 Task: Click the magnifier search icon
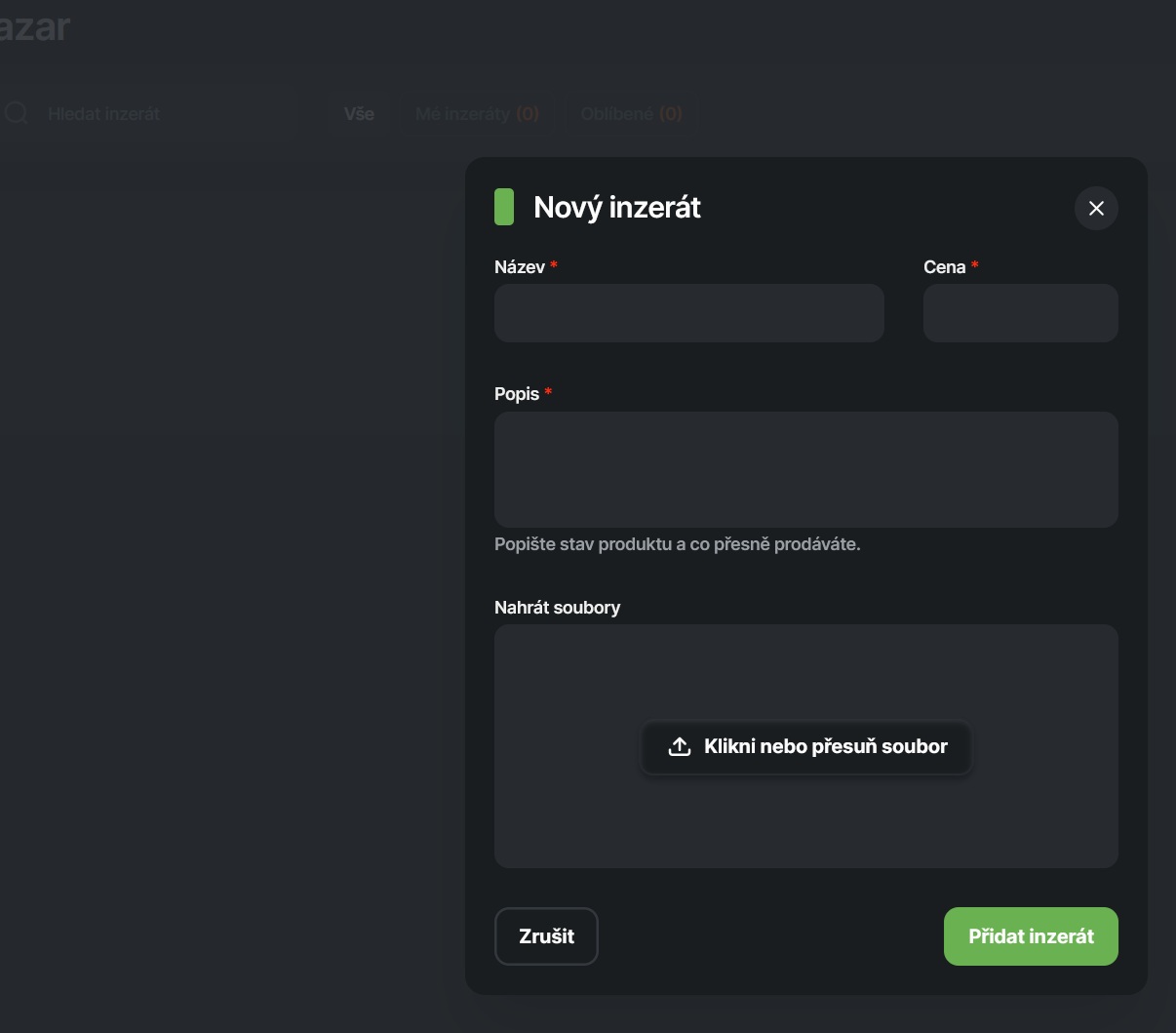tap(17, 114)
